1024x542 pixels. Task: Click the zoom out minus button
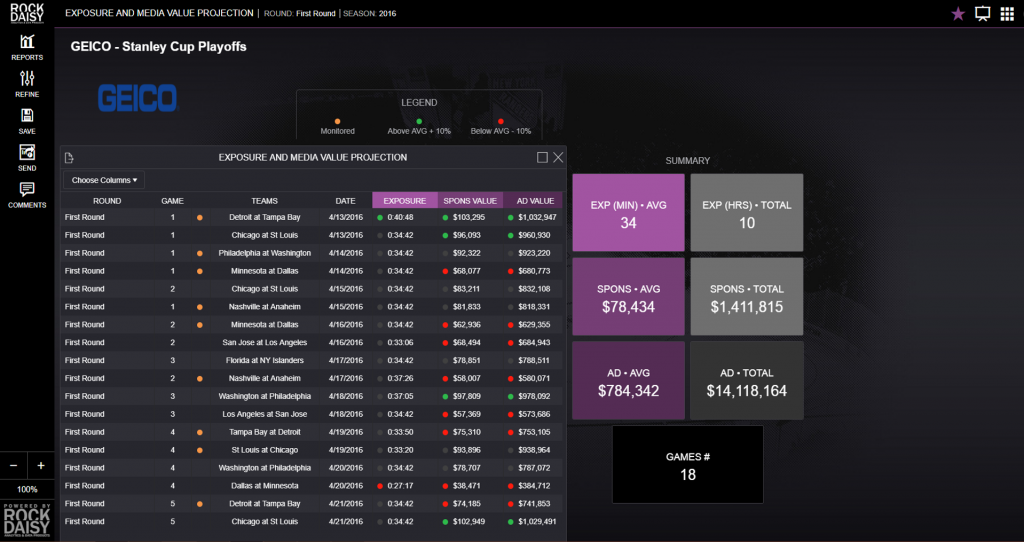tap(14, 466)
